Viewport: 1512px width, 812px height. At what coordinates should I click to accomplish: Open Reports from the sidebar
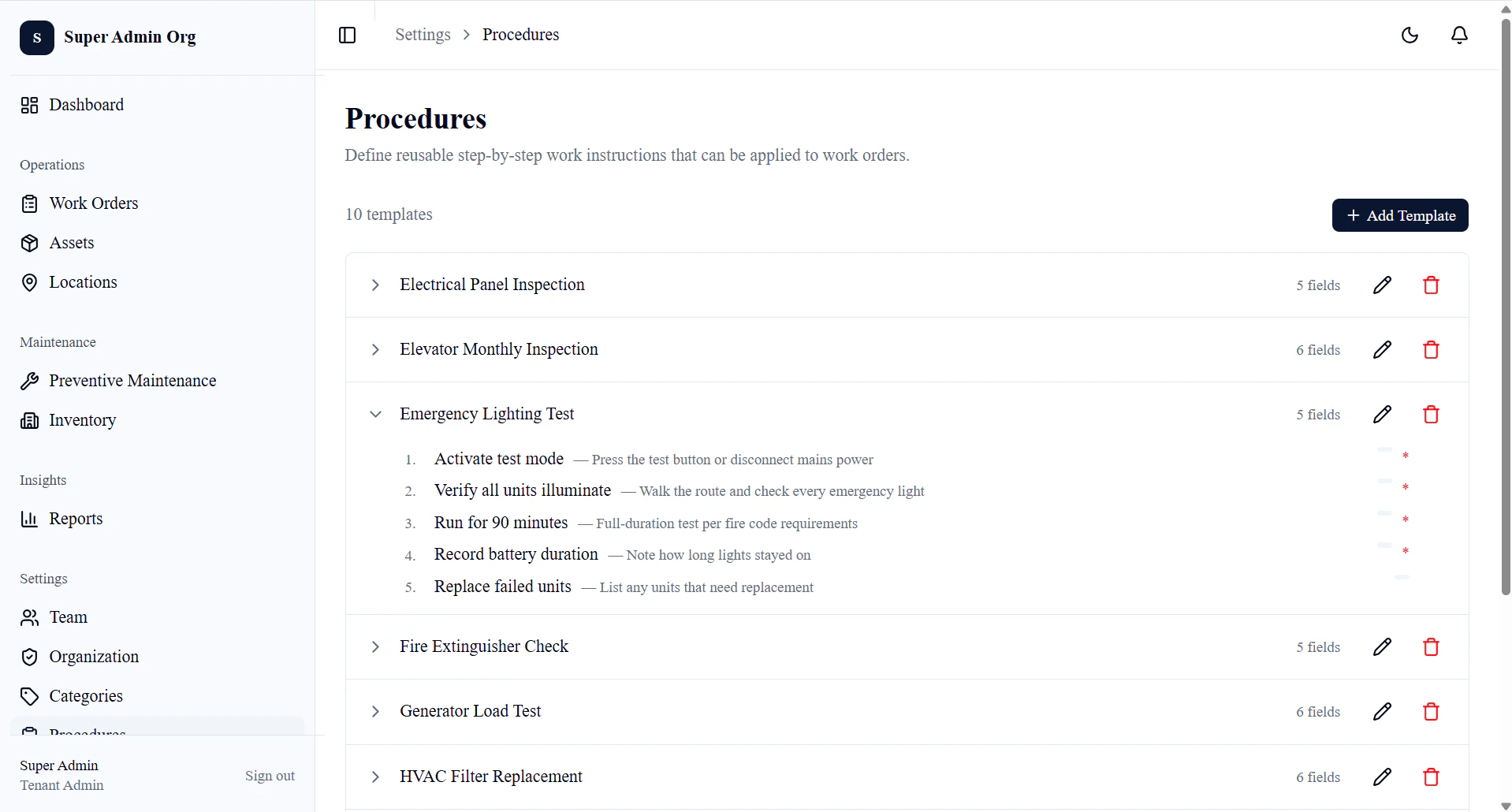76,519
